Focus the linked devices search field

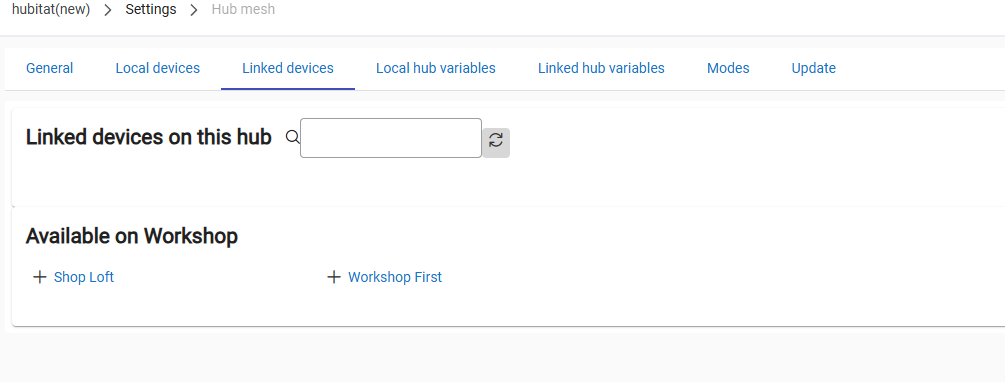(x=391, y=138)
